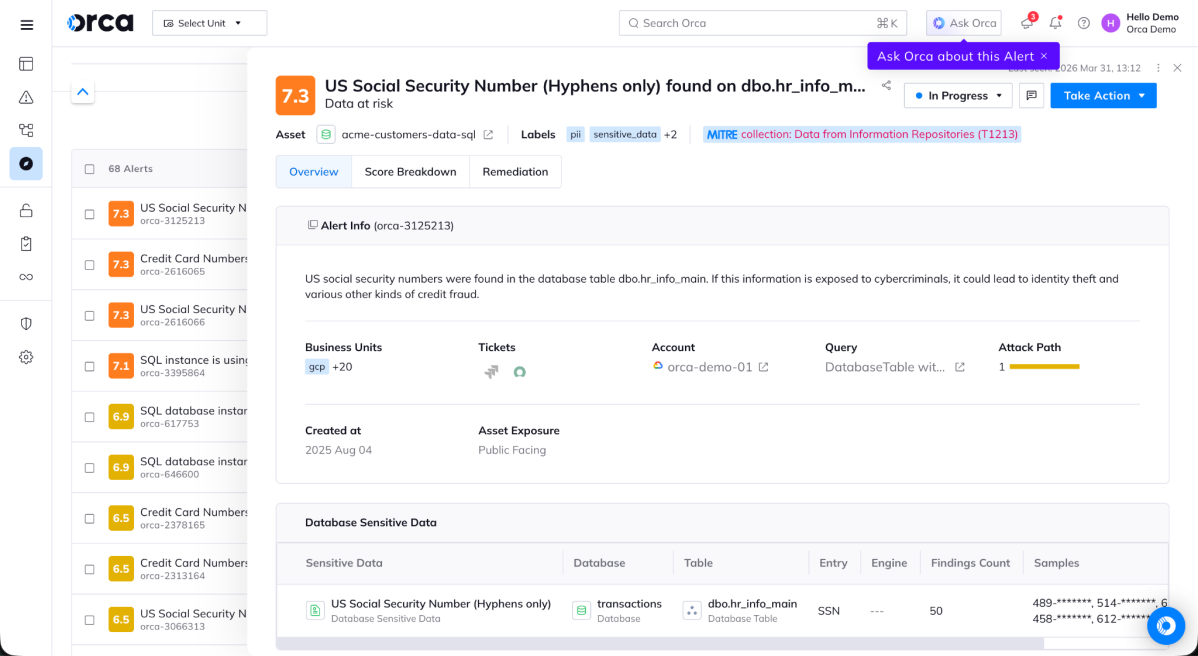Open the alerts warning triangle in sidebar
Screen dimensions: 1198x656
(26, 97)
